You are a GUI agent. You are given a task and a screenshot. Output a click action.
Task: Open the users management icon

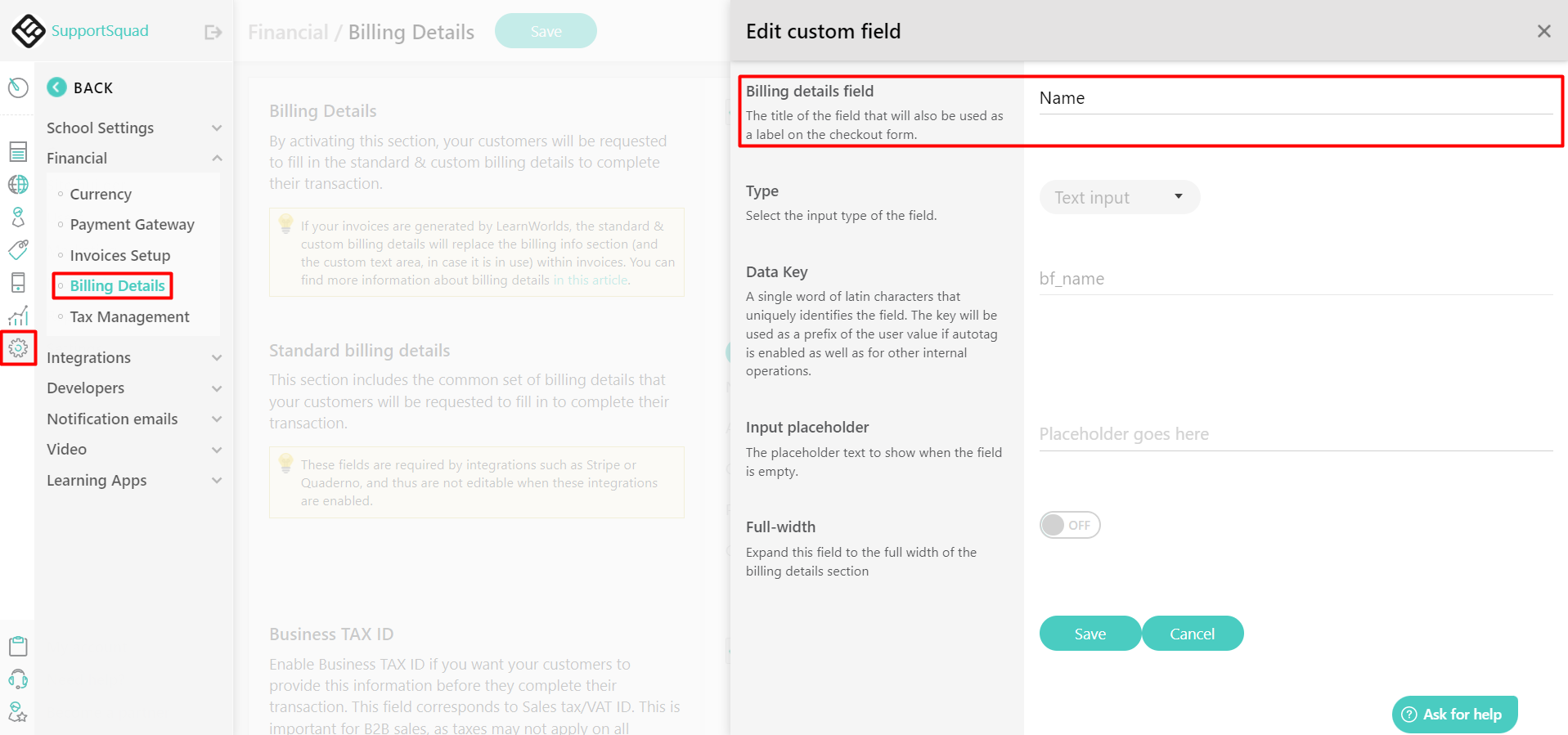[18, 217]
